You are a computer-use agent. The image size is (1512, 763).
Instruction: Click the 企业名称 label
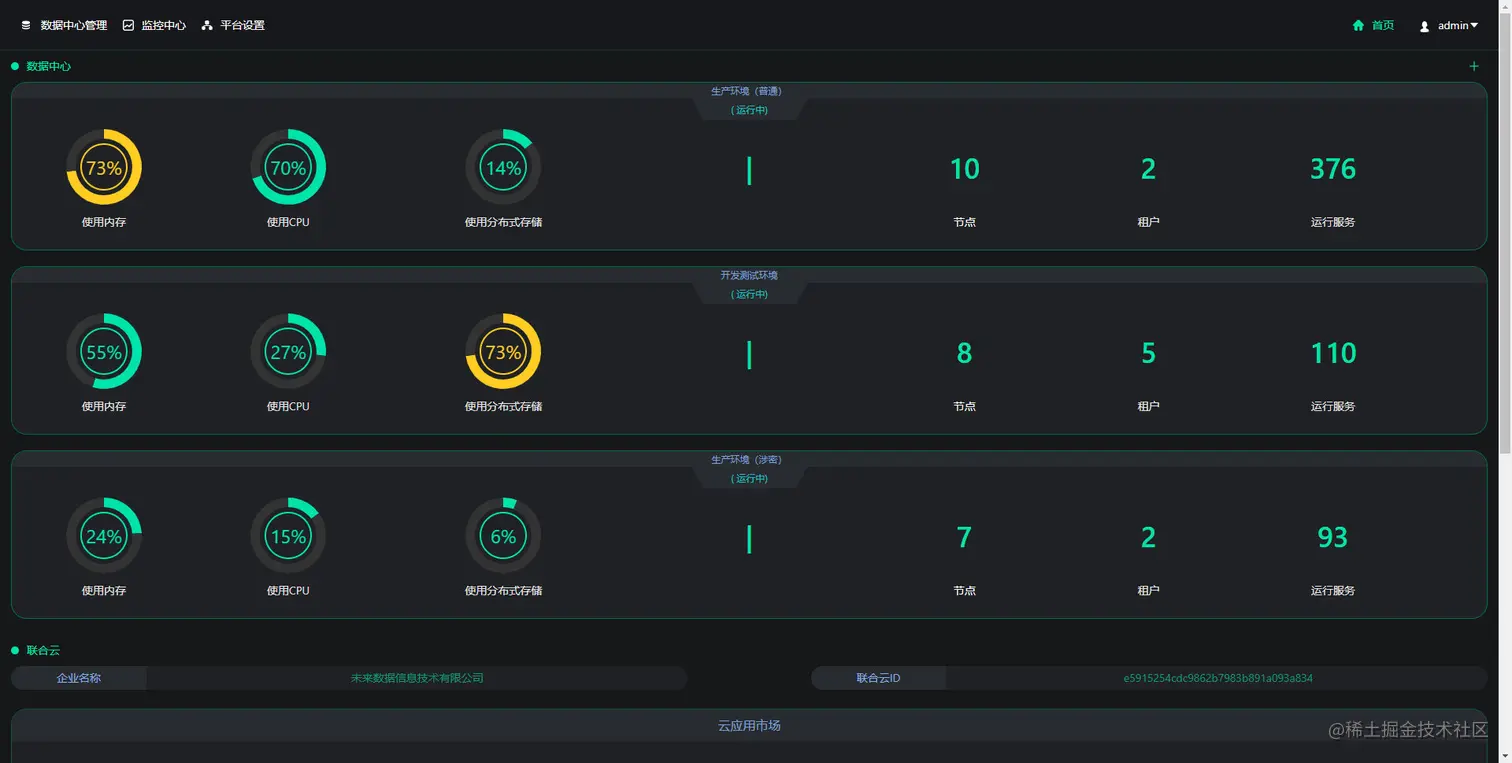click(79, 678)
